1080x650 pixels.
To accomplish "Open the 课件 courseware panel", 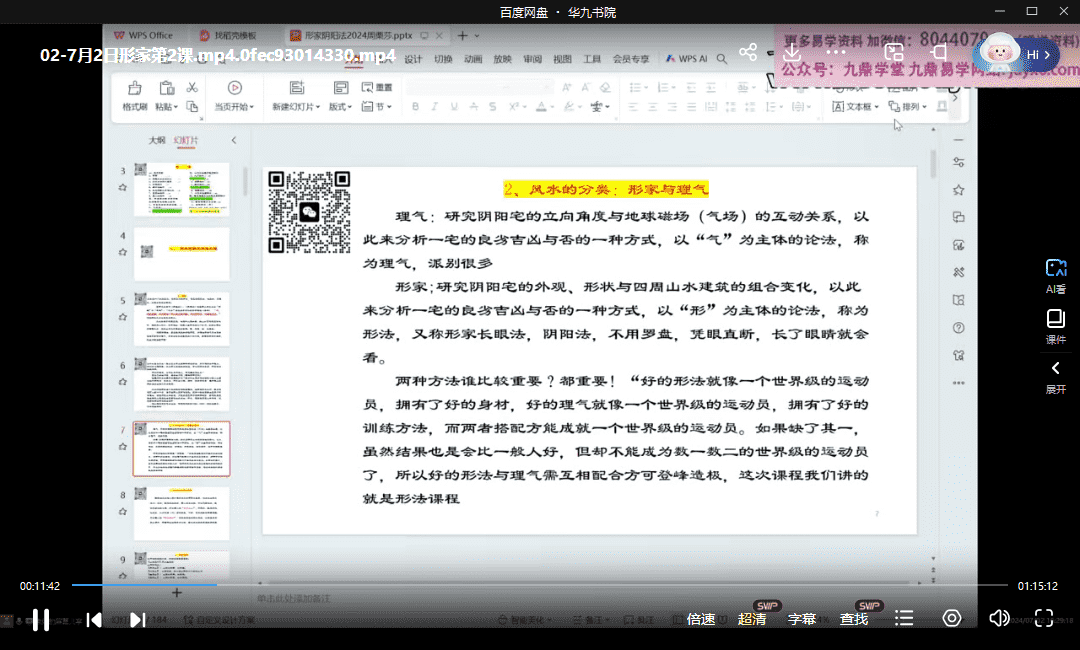I will [x=1055, y=326].
